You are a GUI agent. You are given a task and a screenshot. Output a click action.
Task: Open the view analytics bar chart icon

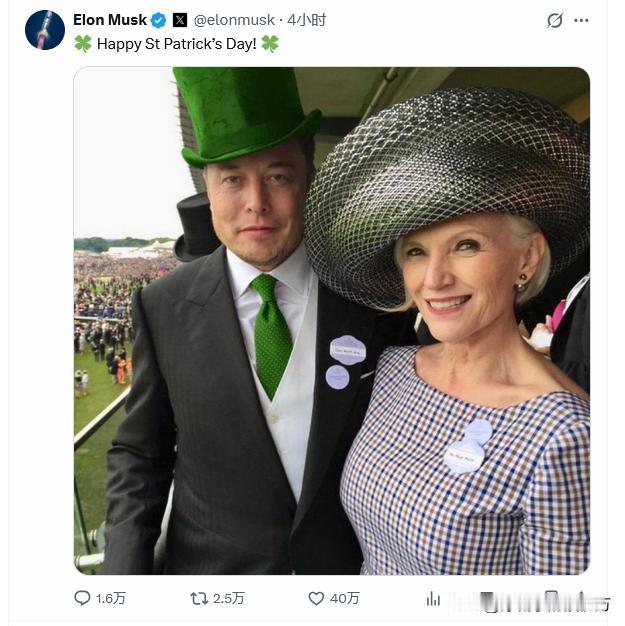tap(433, 598)
